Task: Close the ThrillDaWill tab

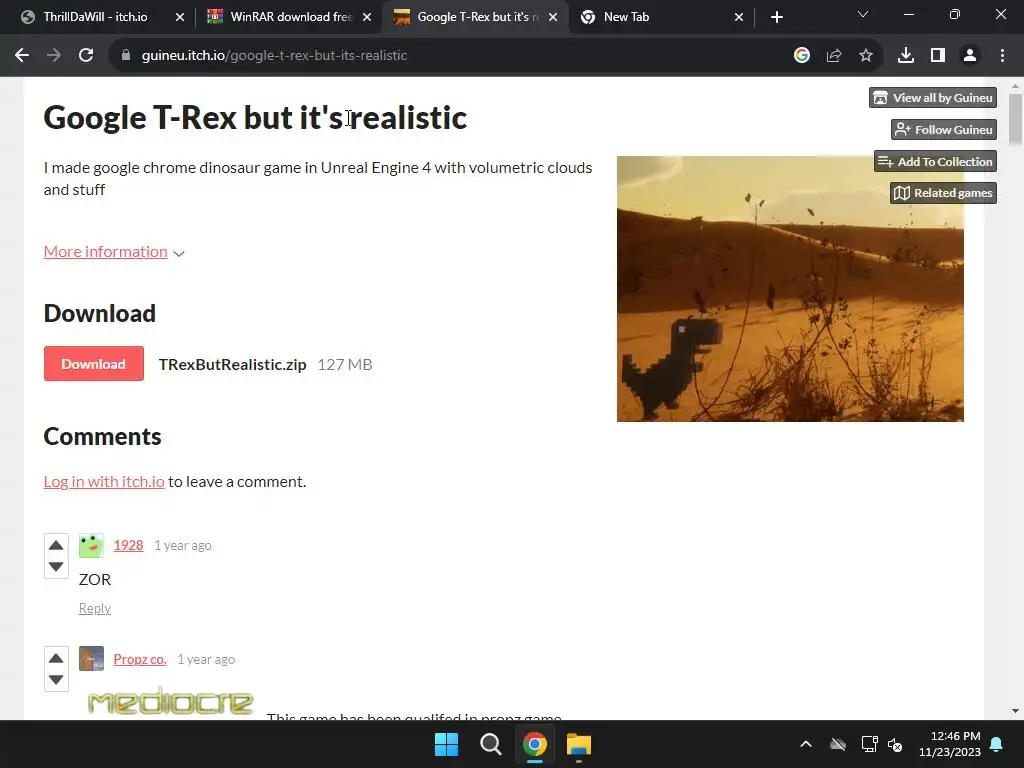Action: point(180,17)
